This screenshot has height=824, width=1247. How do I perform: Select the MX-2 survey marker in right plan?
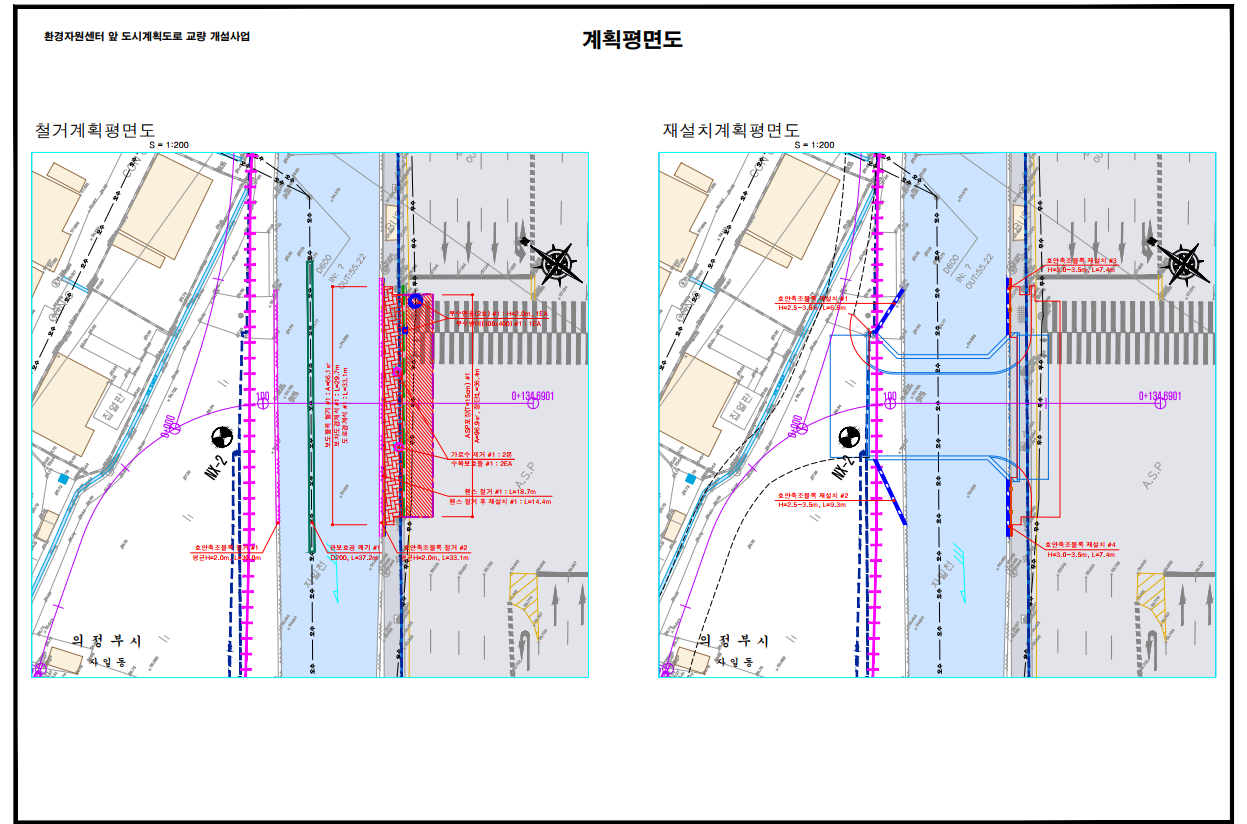point(849,437)
